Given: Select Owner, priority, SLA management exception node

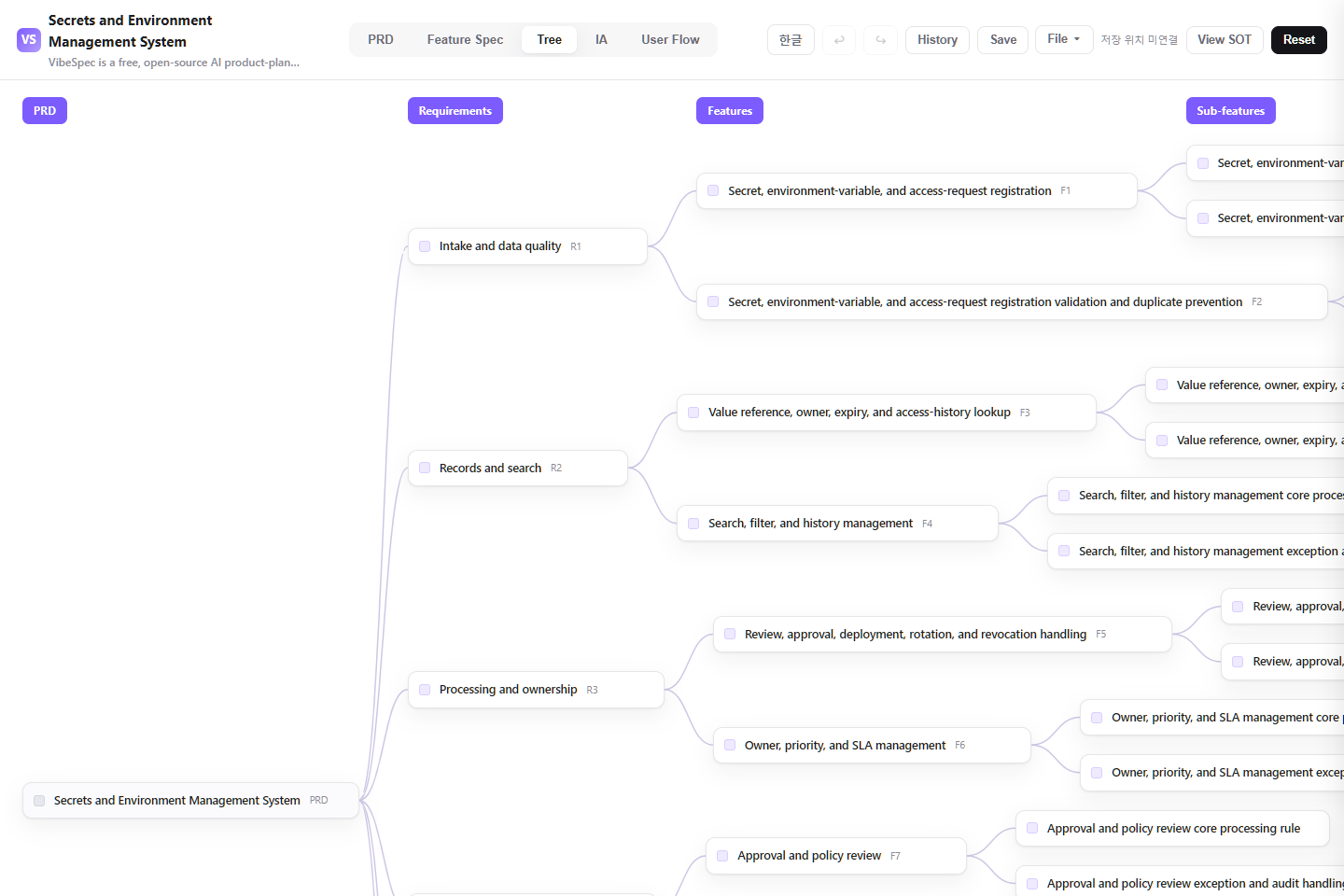Looking at the screenshot, I should click(x=1211, y=773).
